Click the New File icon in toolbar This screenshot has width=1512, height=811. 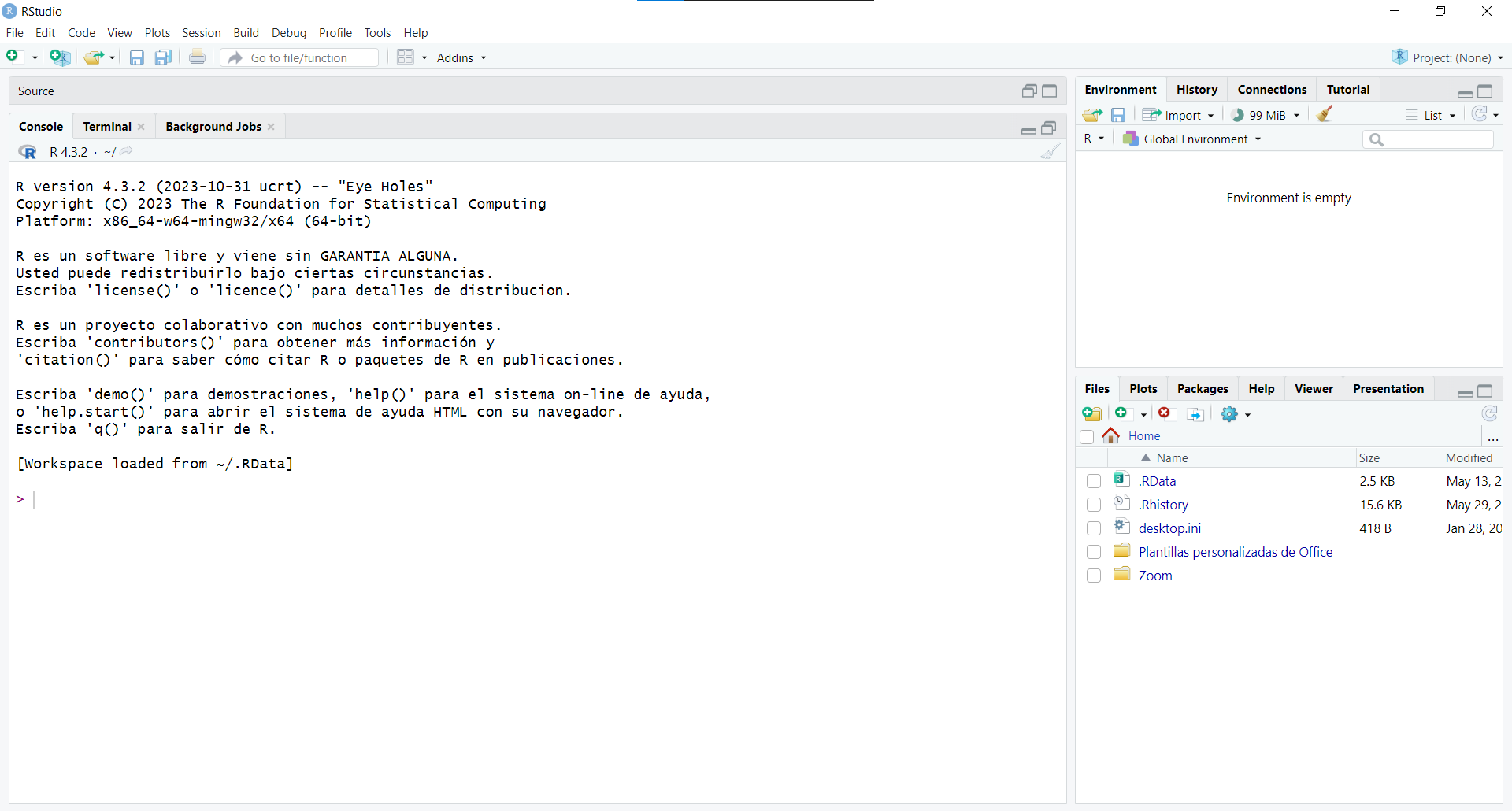[x=13, y=57]
